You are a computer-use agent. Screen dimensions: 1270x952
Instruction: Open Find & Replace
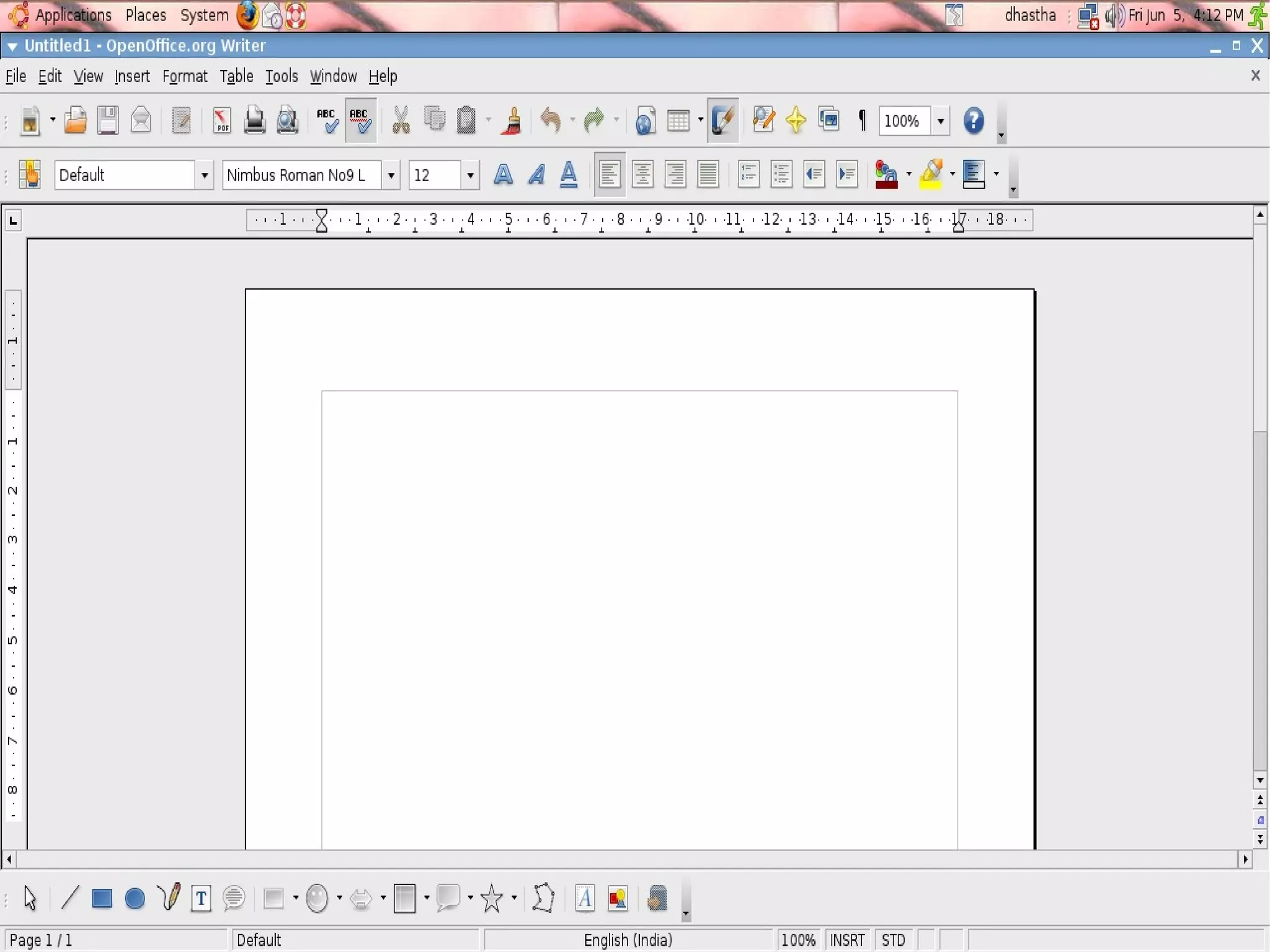763,120
